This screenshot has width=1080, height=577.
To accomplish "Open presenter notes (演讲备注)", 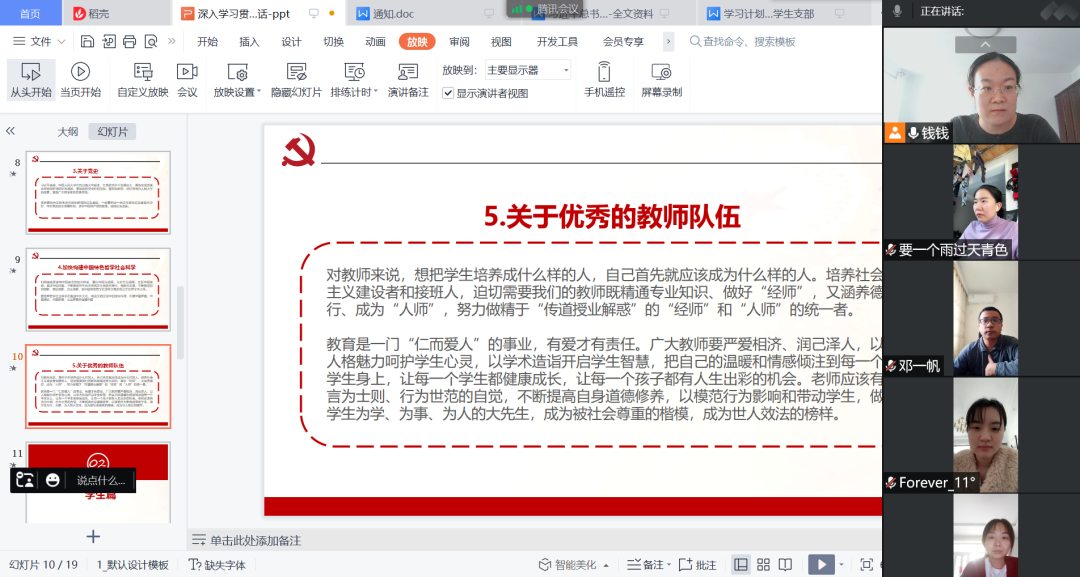I will [407, 80].
